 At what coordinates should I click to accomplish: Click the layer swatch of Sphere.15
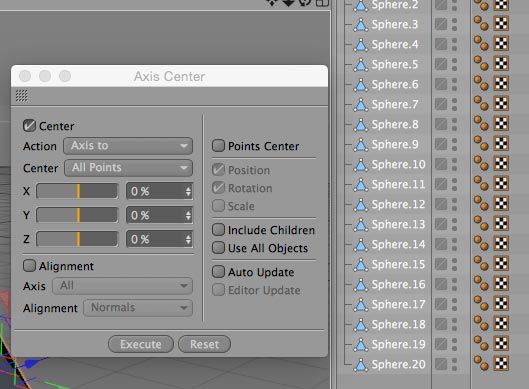click(x=441, y=264)
